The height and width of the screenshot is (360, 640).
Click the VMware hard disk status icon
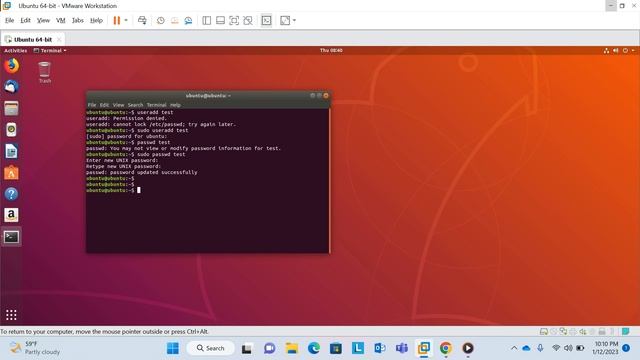tap(544, 331)
